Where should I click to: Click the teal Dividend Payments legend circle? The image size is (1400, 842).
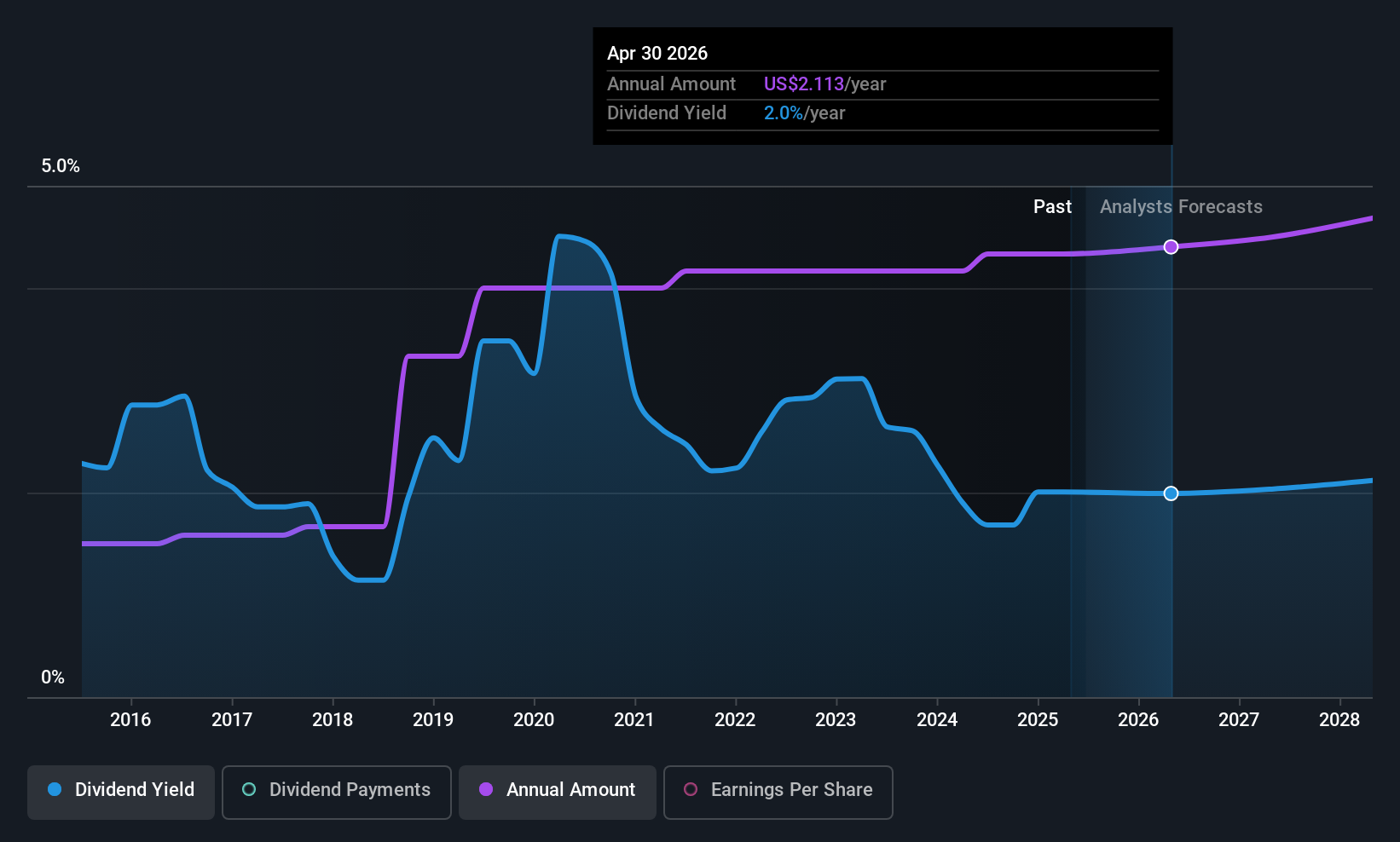(x=249, y=789)
